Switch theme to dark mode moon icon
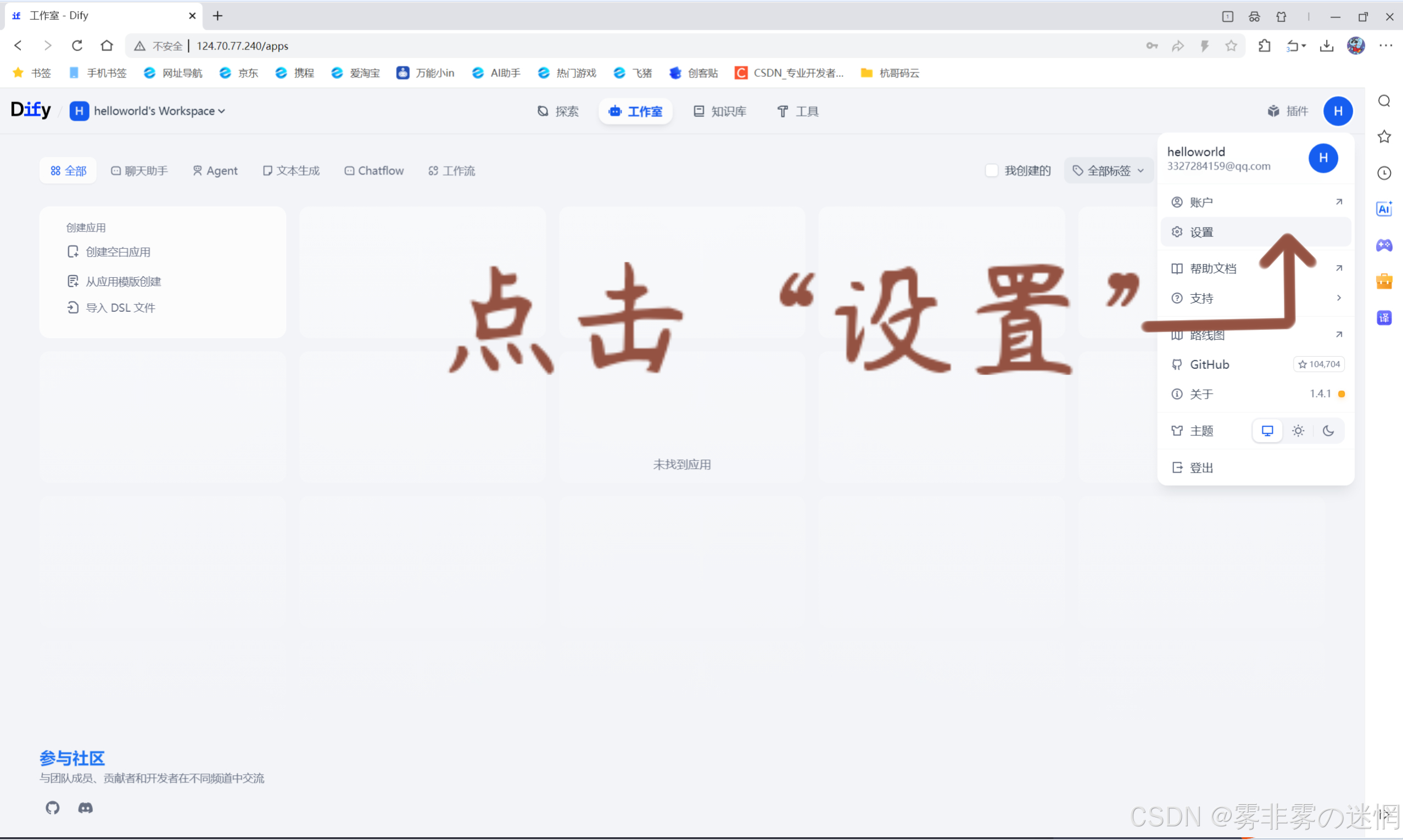 (x=1328, y=431)
